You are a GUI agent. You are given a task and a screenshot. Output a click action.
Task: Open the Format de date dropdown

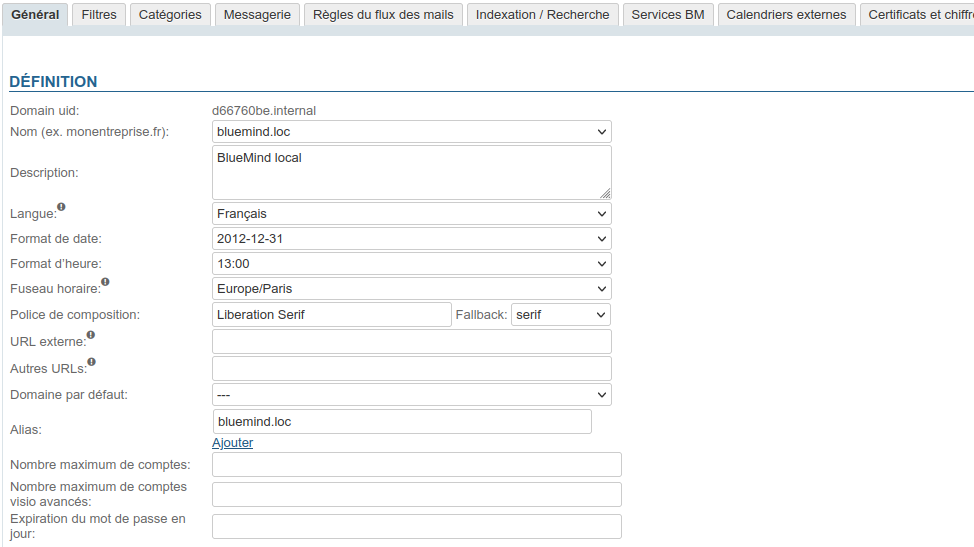click(411, 239)
